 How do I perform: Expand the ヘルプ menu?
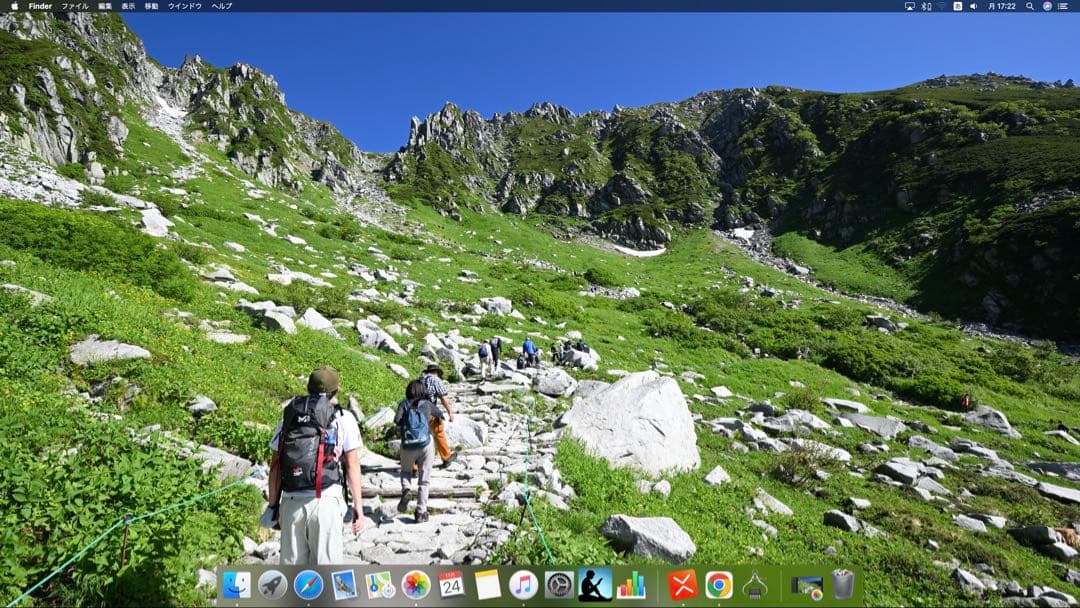[222, 6]
